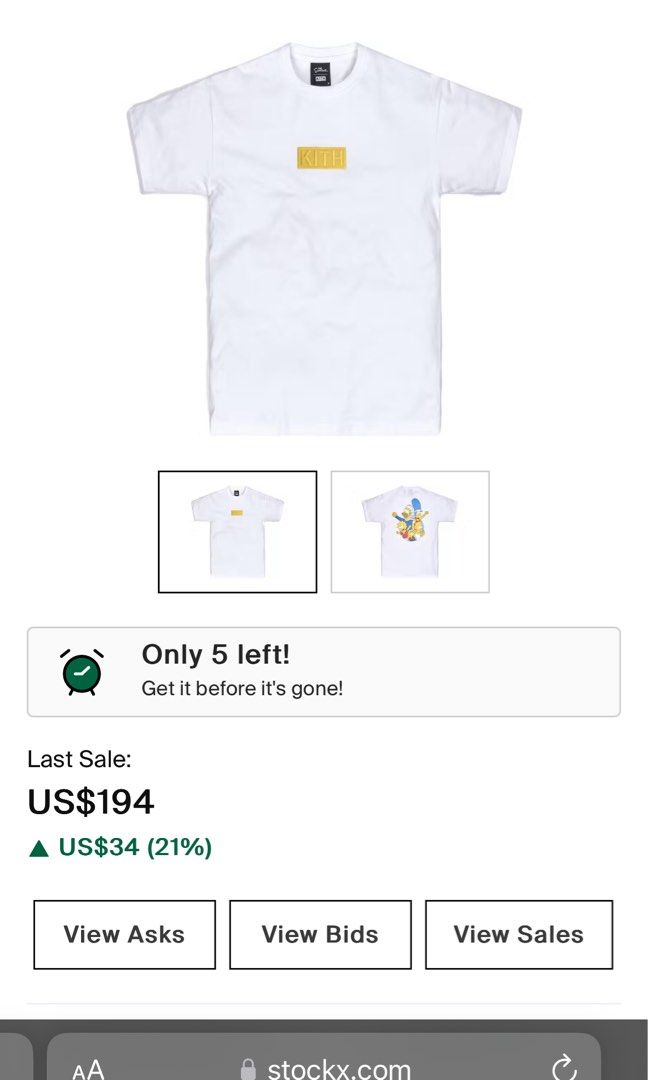Click the green upward triangle price indicator
The width and height of the screenshot is (648, 1080).
coord(39,849)
